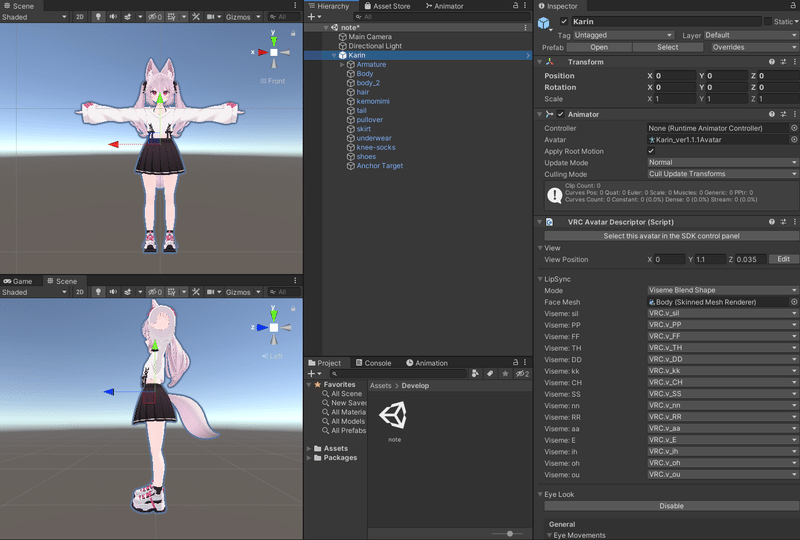Select the Hierarchy tab
The width and height of the screenshot is (800, 540).
pyautogui.click(x=329, y=6)
